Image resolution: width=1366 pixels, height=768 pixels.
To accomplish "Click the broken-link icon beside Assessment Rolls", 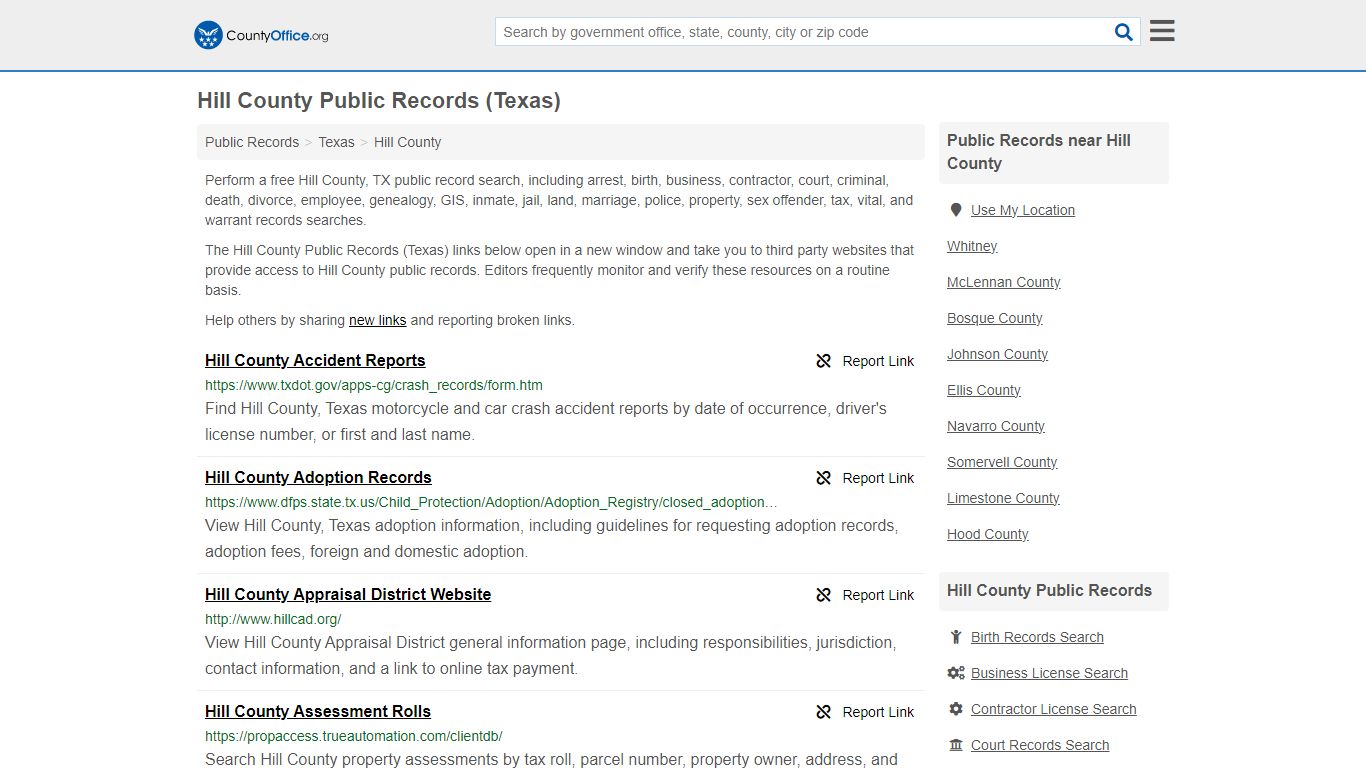I will pyautogui.click(x=824, y=712).
